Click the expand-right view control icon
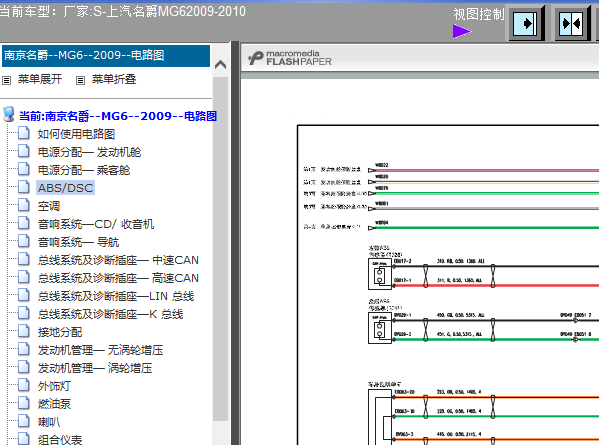599x445 pixels. coord(525,24)
